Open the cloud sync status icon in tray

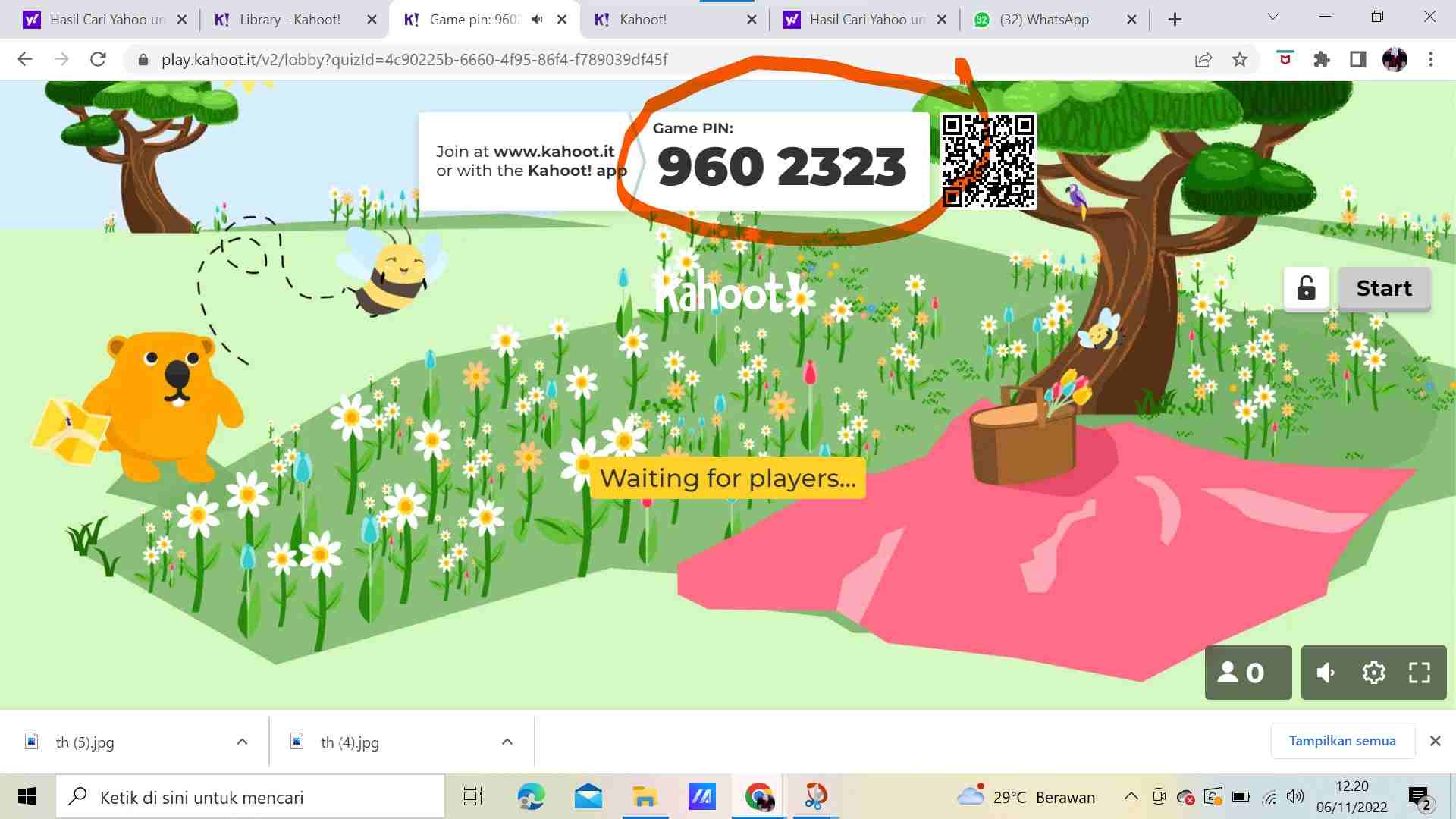coord(1185,797)
